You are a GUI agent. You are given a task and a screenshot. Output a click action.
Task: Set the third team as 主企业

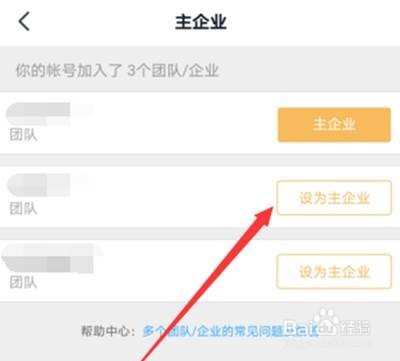click(x=334, y=271)
